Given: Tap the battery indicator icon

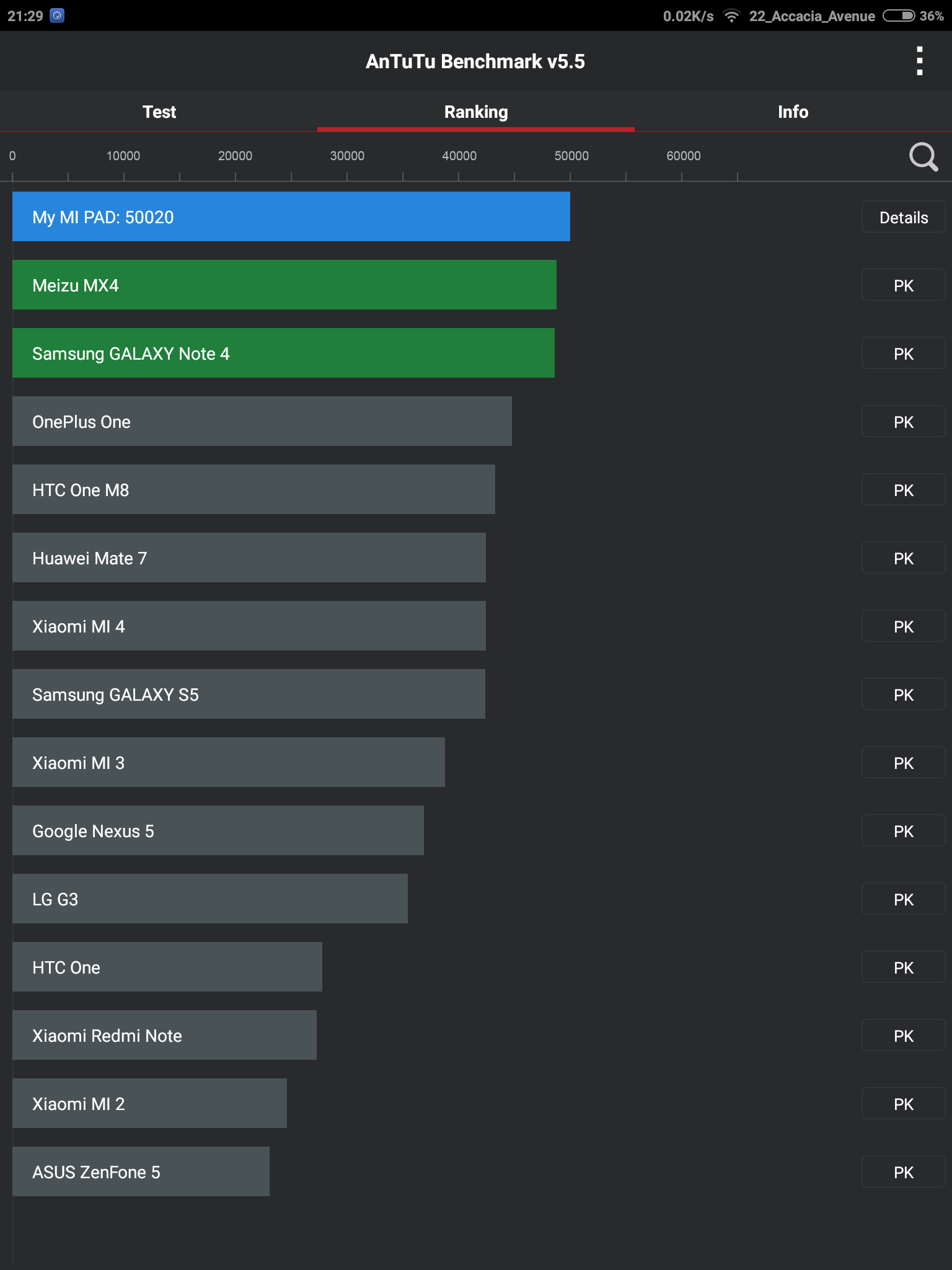Looking at the screenshot, I should click(x=898, y=16).
